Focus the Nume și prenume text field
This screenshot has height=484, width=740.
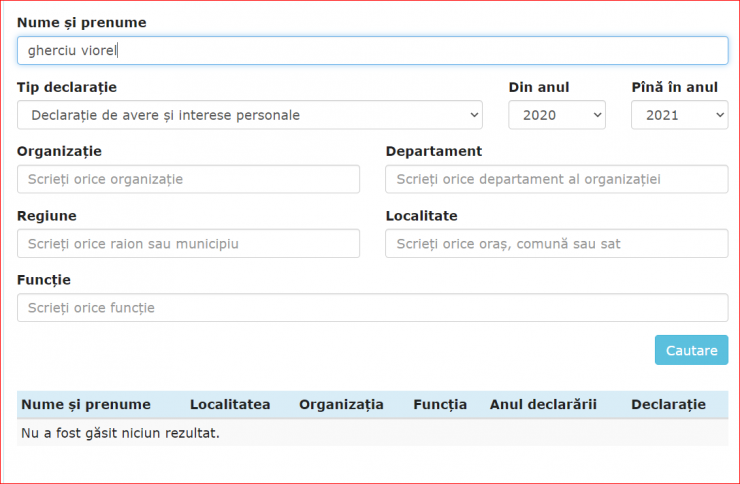pyautogui.click(x=373, y=50)
